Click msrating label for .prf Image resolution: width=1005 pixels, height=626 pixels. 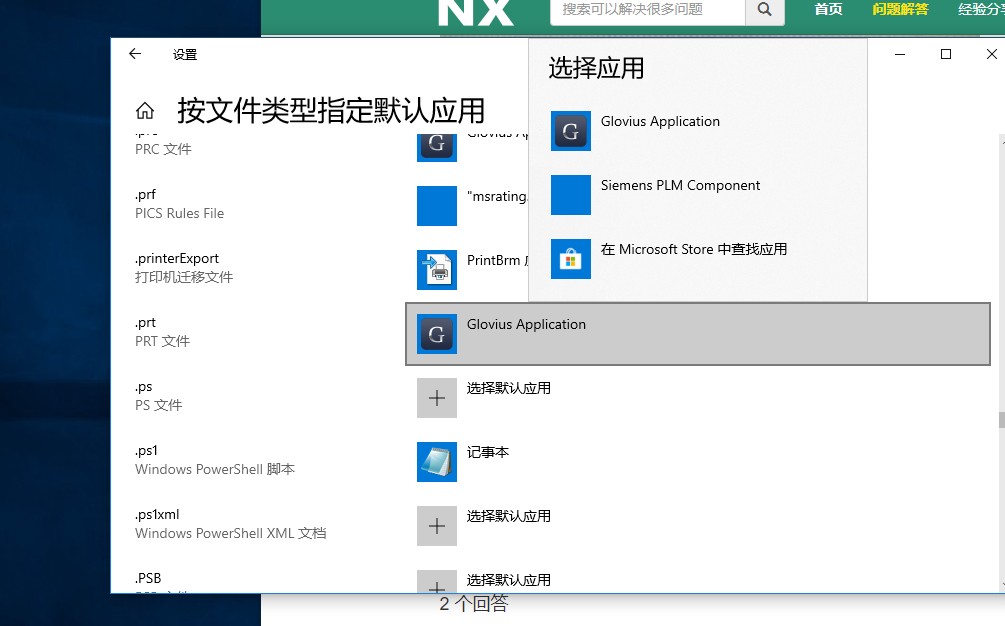497,196
